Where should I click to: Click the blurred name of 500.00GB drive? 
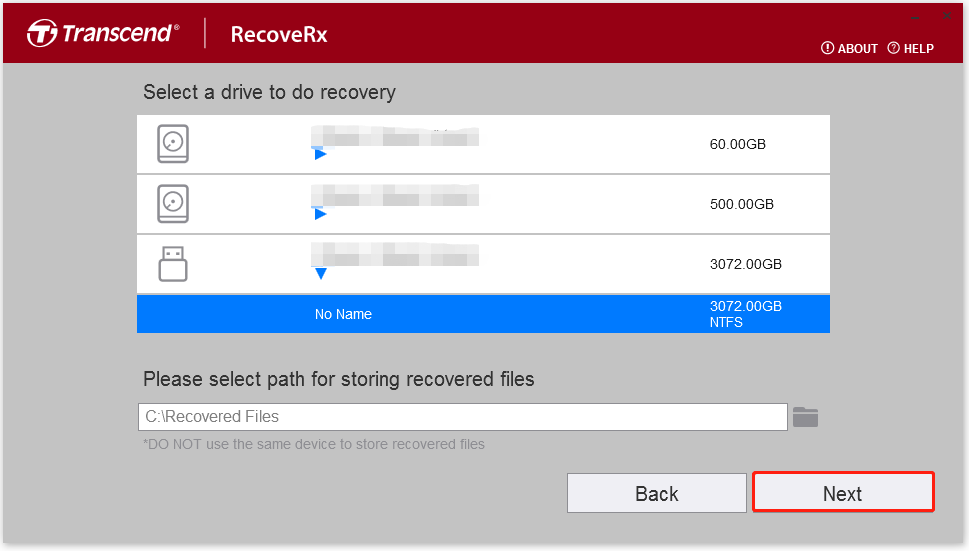395,195
